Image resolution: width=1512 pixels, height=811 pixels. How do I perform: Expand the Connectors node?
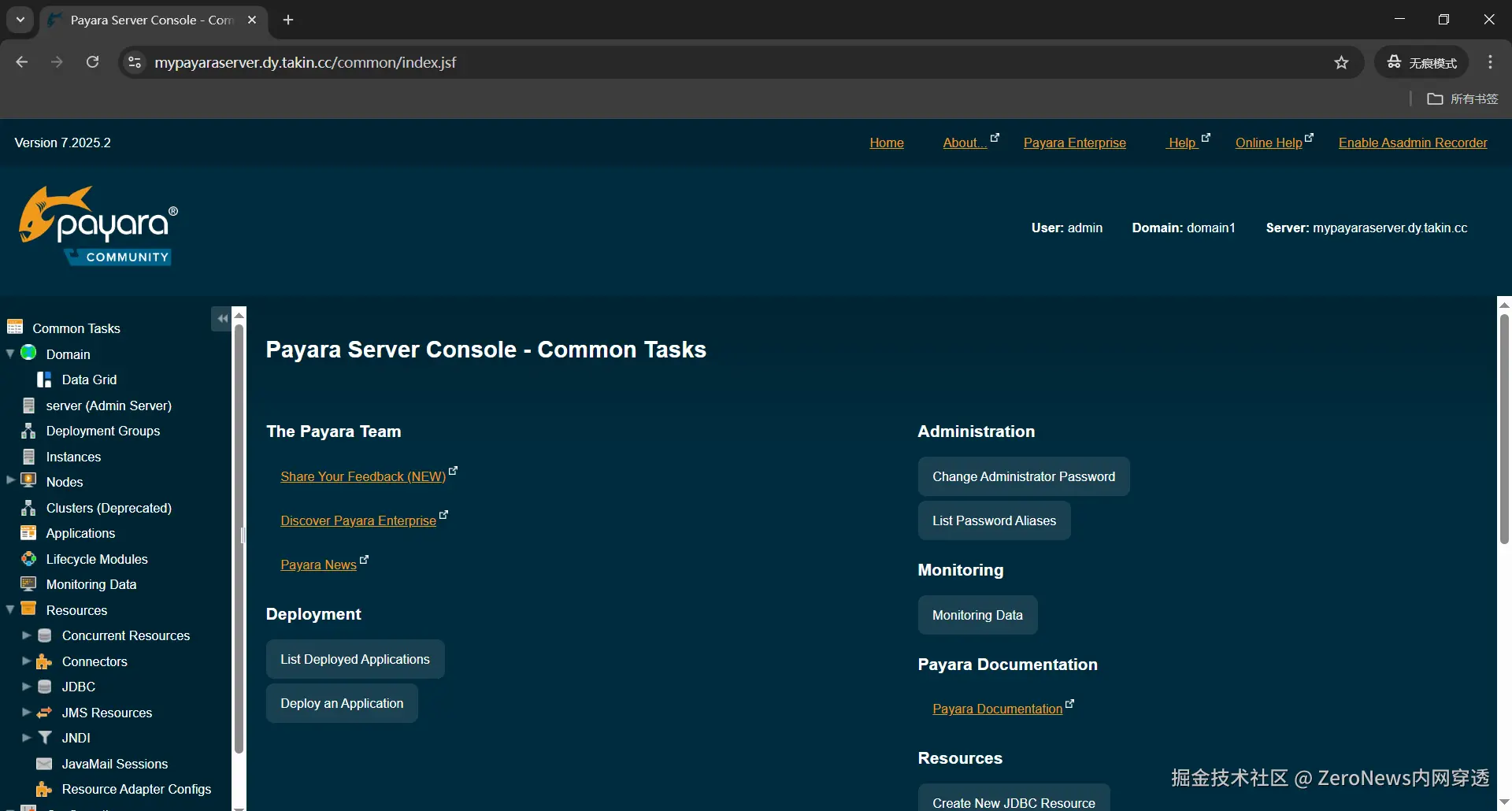pyautogui.click(x=26, y=661)
